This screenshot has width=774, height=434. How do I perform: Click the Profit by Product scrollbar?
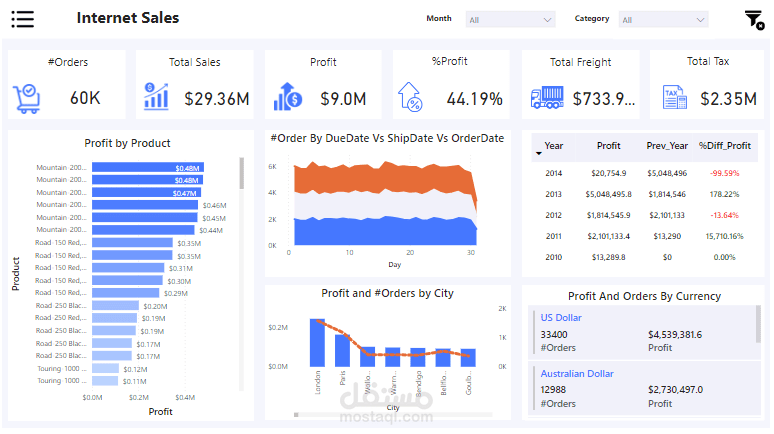point(241,173)
